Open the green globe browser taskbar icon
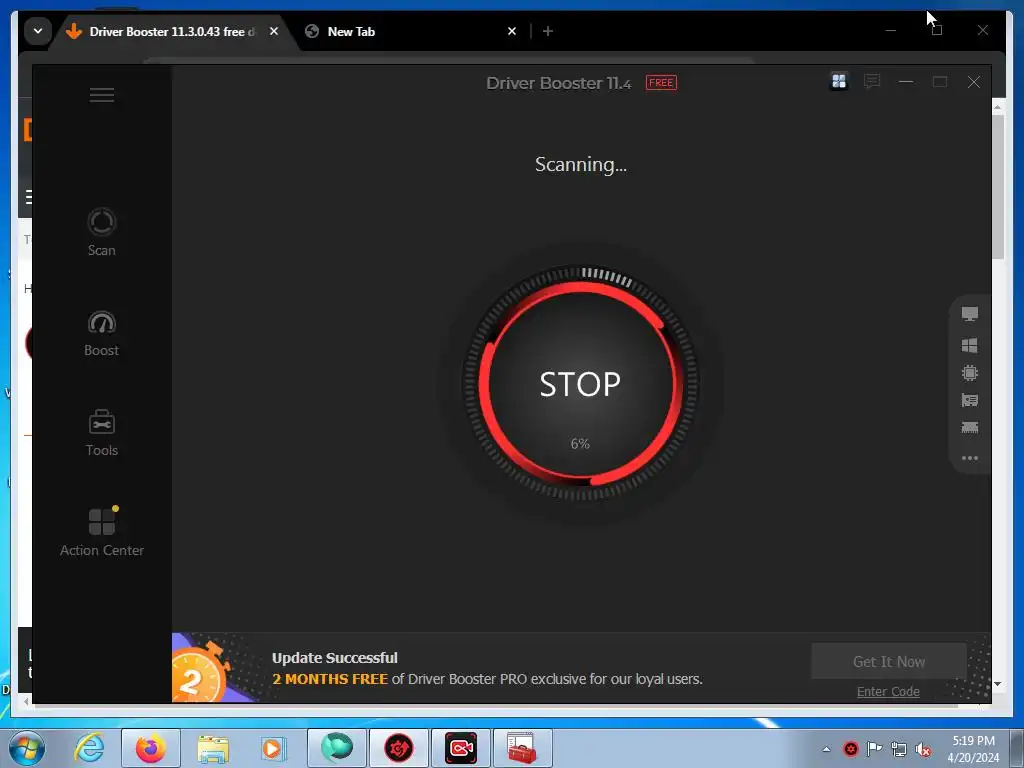This screenshot has width=1024, height=768. 337,748
